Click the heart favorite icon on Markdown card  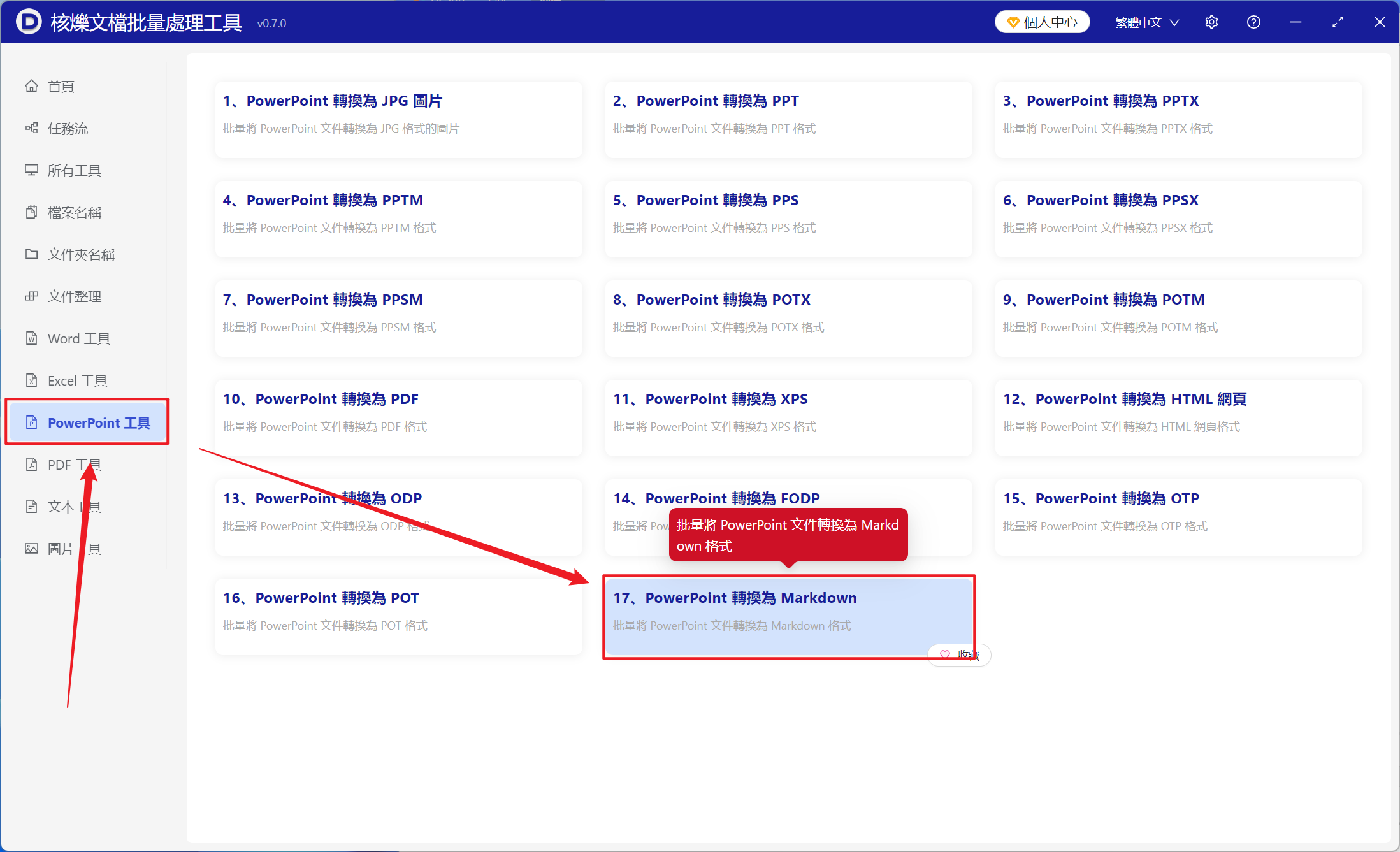pos(945,654)
